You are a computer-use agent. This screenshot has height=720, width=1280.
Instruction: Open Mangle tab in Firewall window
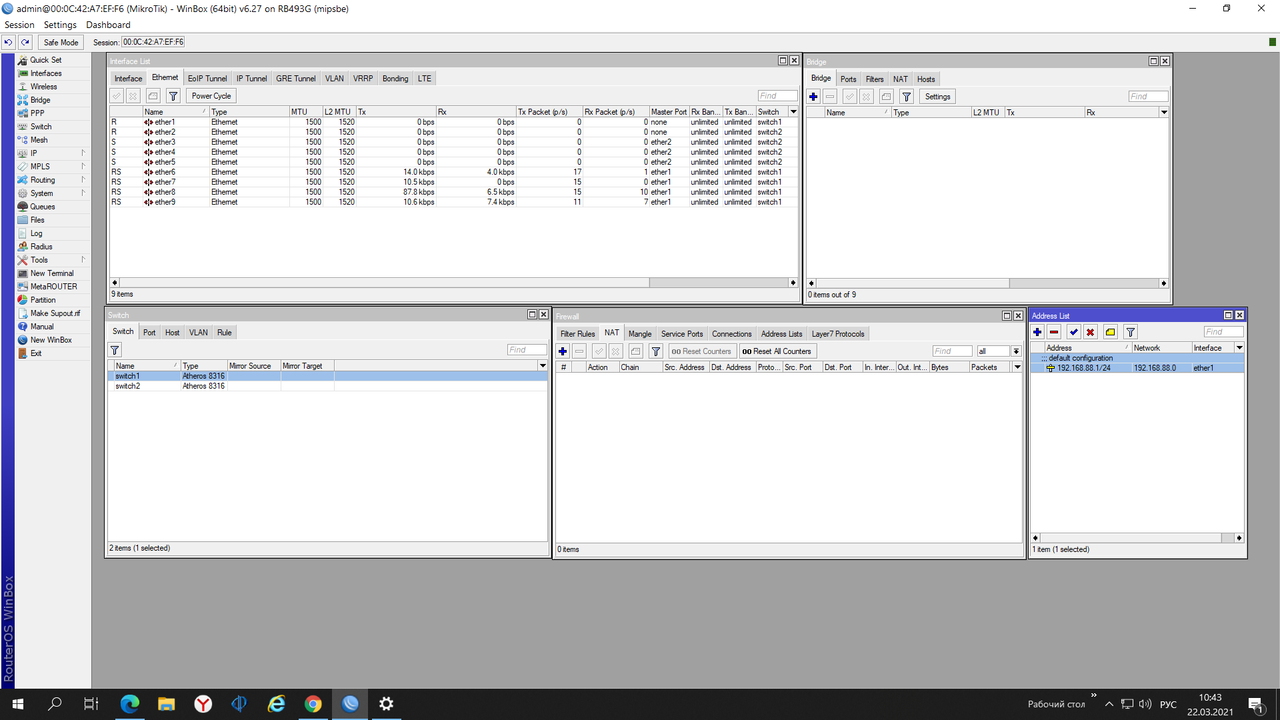[640, 334]
